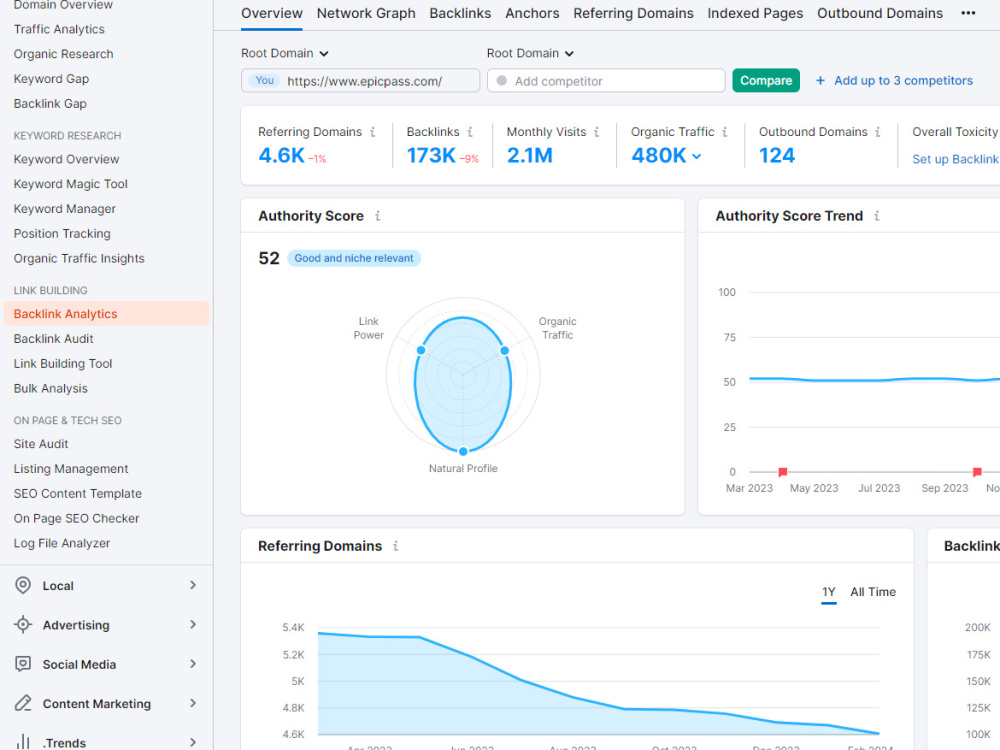Click the Local map pin icon
This screenshot has height=750, width=1000.
23,585
